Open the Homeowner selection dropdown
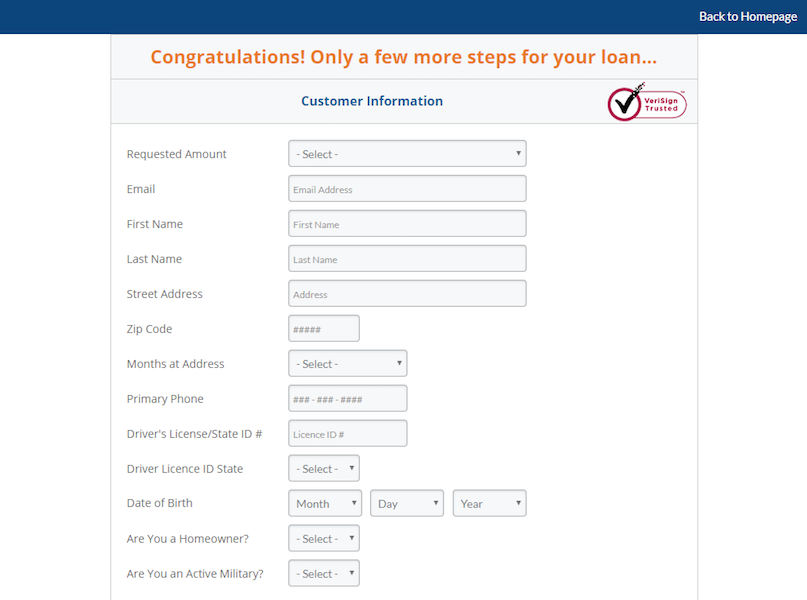The image size is (807, 600). click(x=323, y=539)
